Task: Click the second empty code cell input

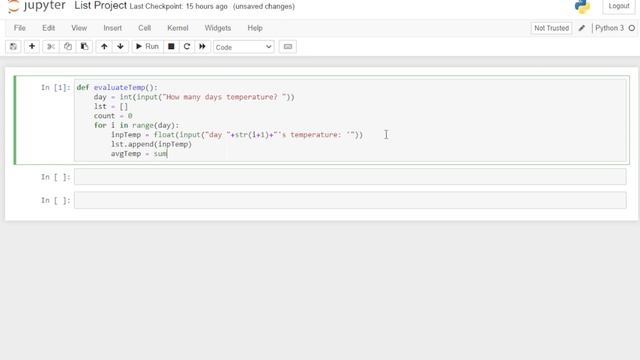Action: (x=350, y=177)
